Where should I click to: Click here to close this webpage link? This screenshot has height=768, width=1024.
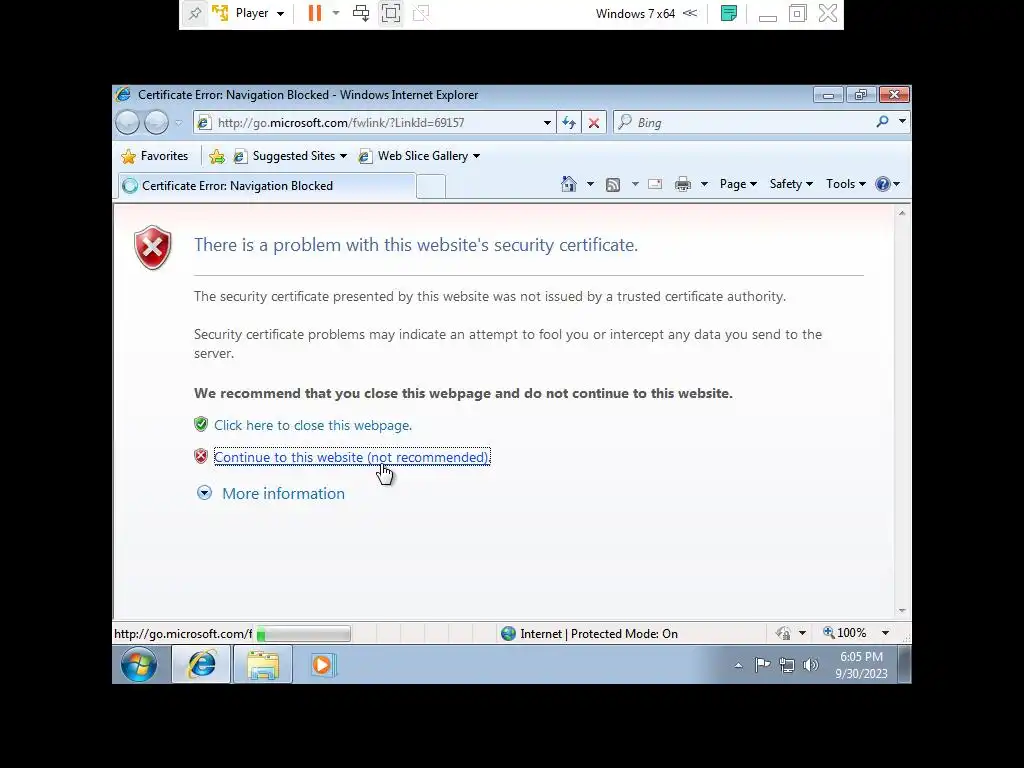pyautogui.click(x=313, y=425)
